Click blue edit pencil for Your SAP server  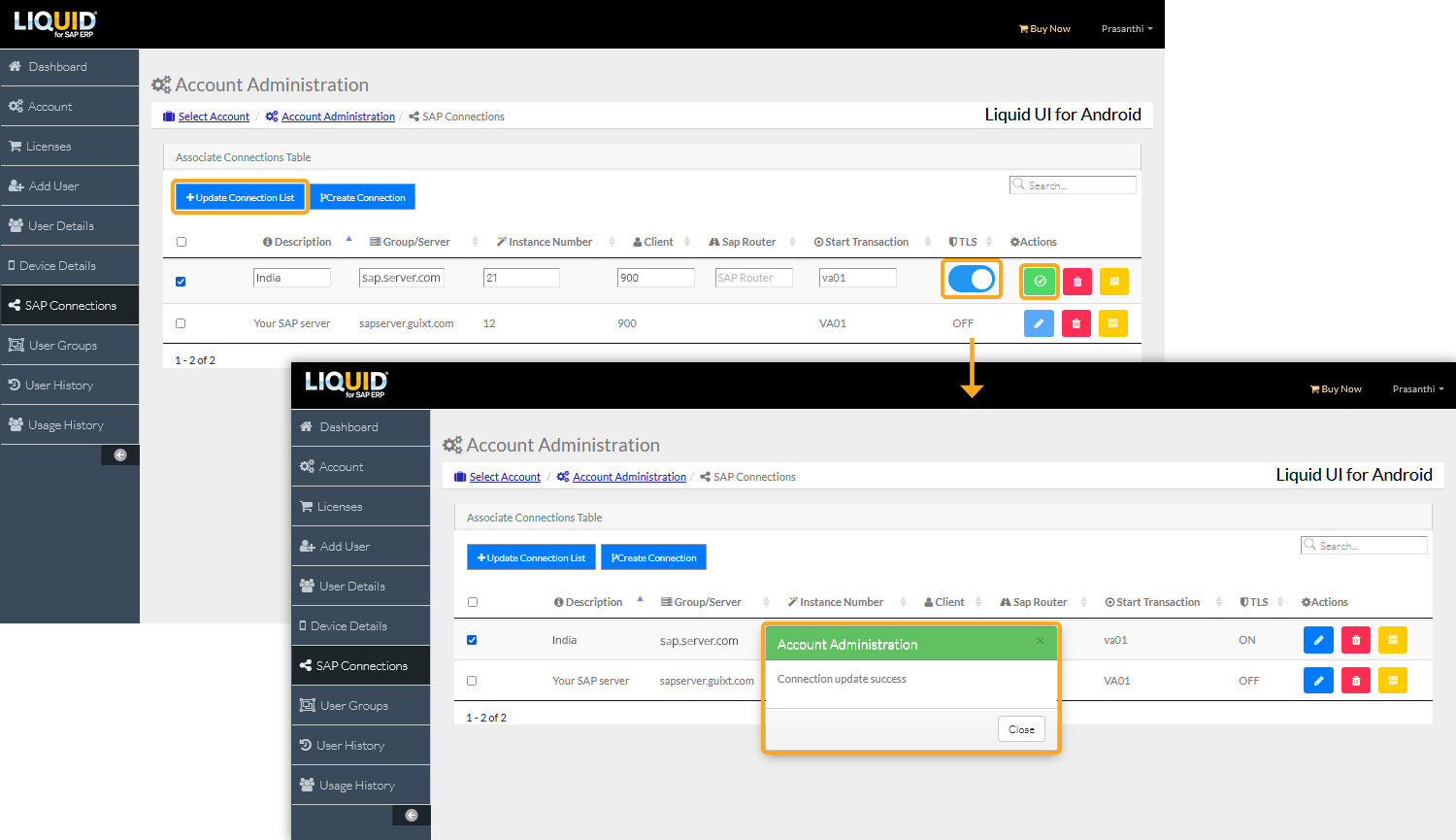(1039, 323)
